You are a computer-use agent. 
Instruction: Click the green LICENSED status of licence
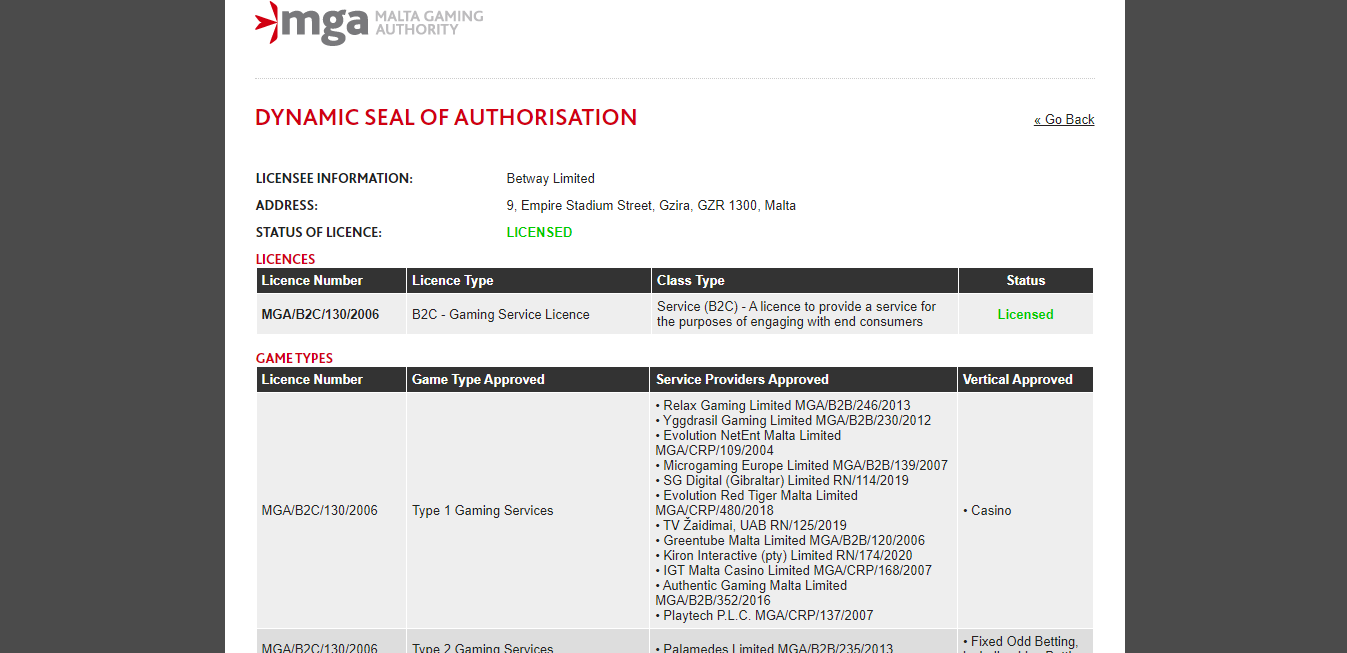(x=540, y=233)
